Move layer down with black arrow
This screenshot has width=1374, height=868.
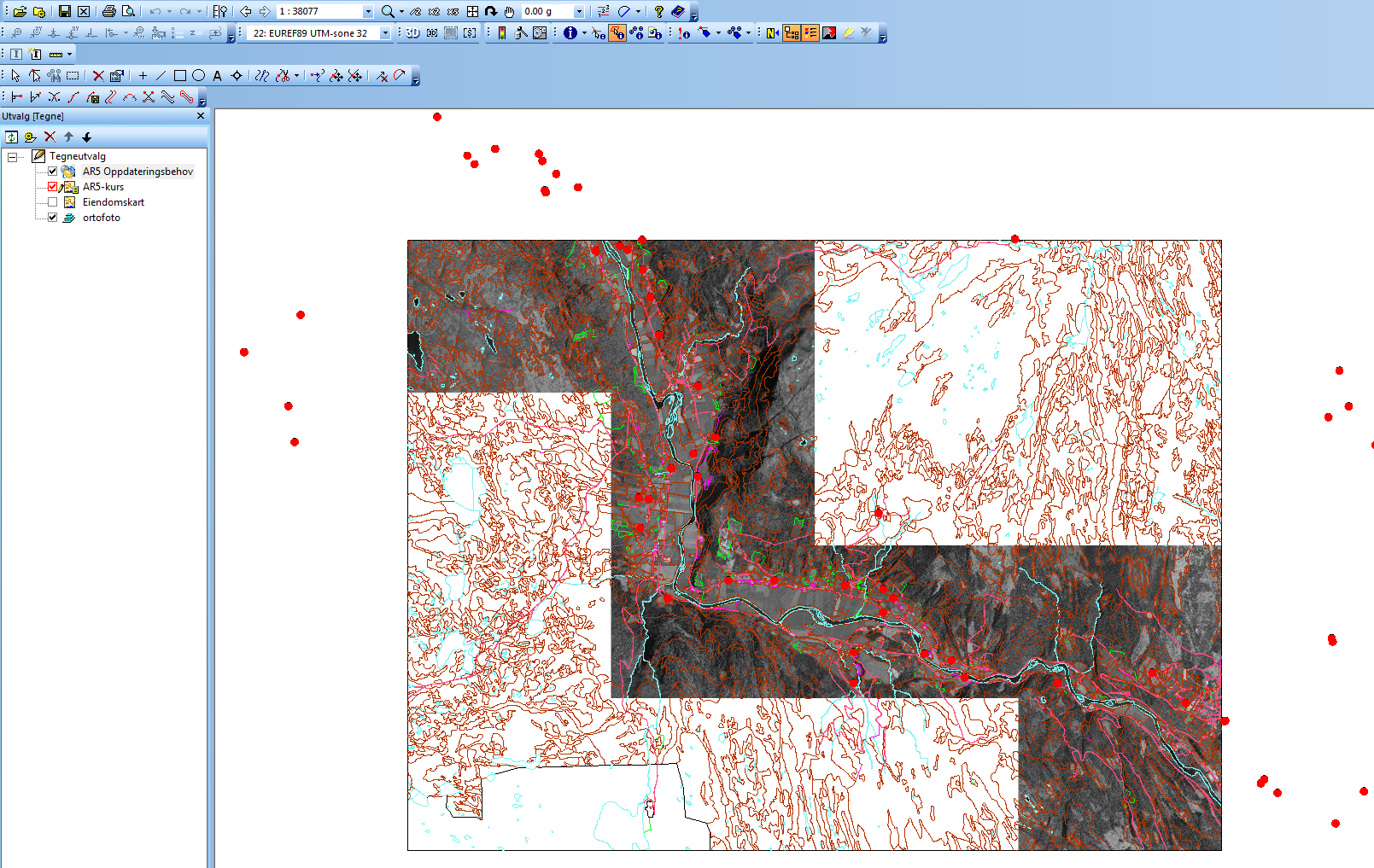pos(87,137)
